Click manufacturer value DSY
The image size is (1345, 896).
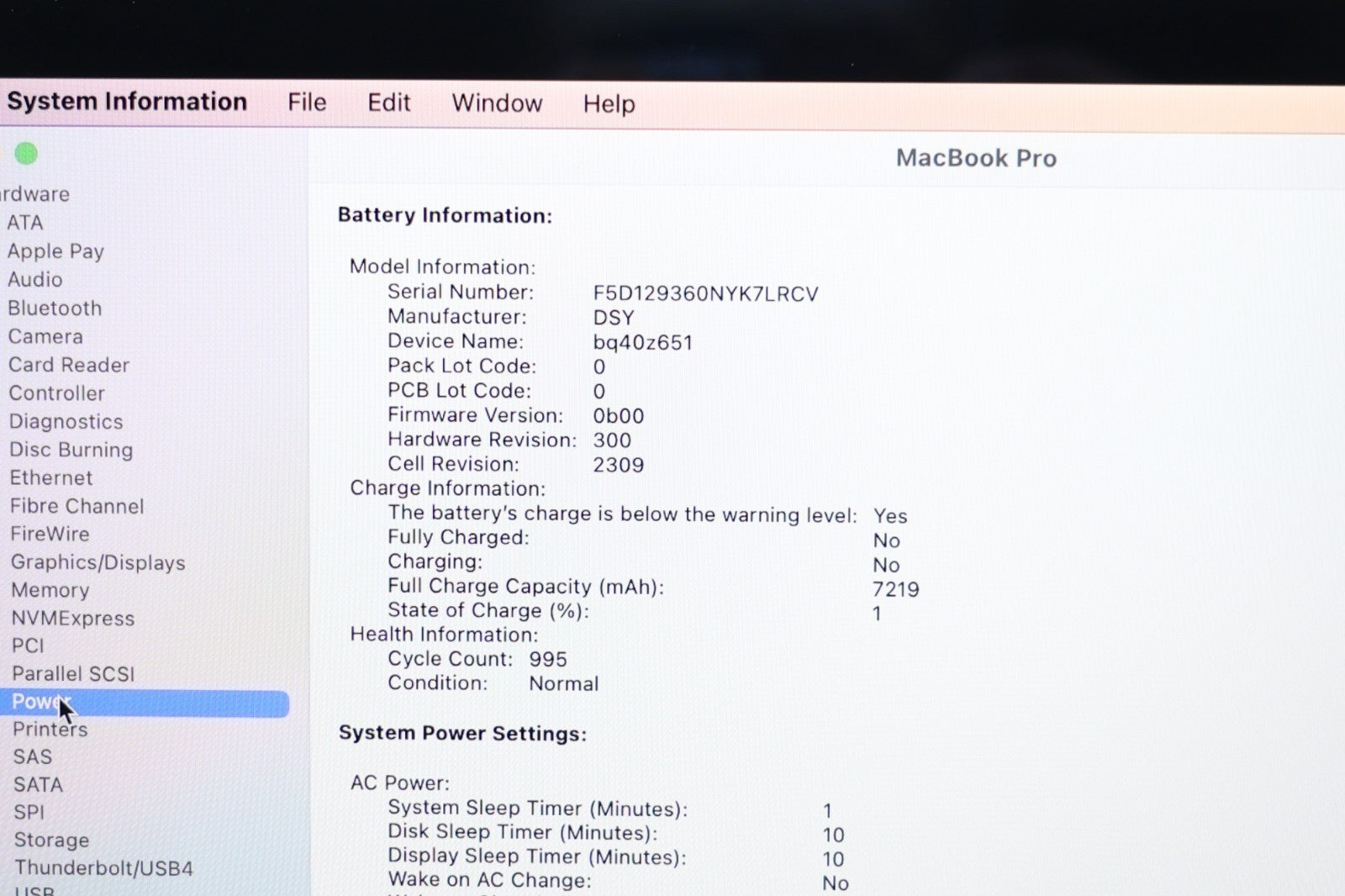(x=614, y=318)
